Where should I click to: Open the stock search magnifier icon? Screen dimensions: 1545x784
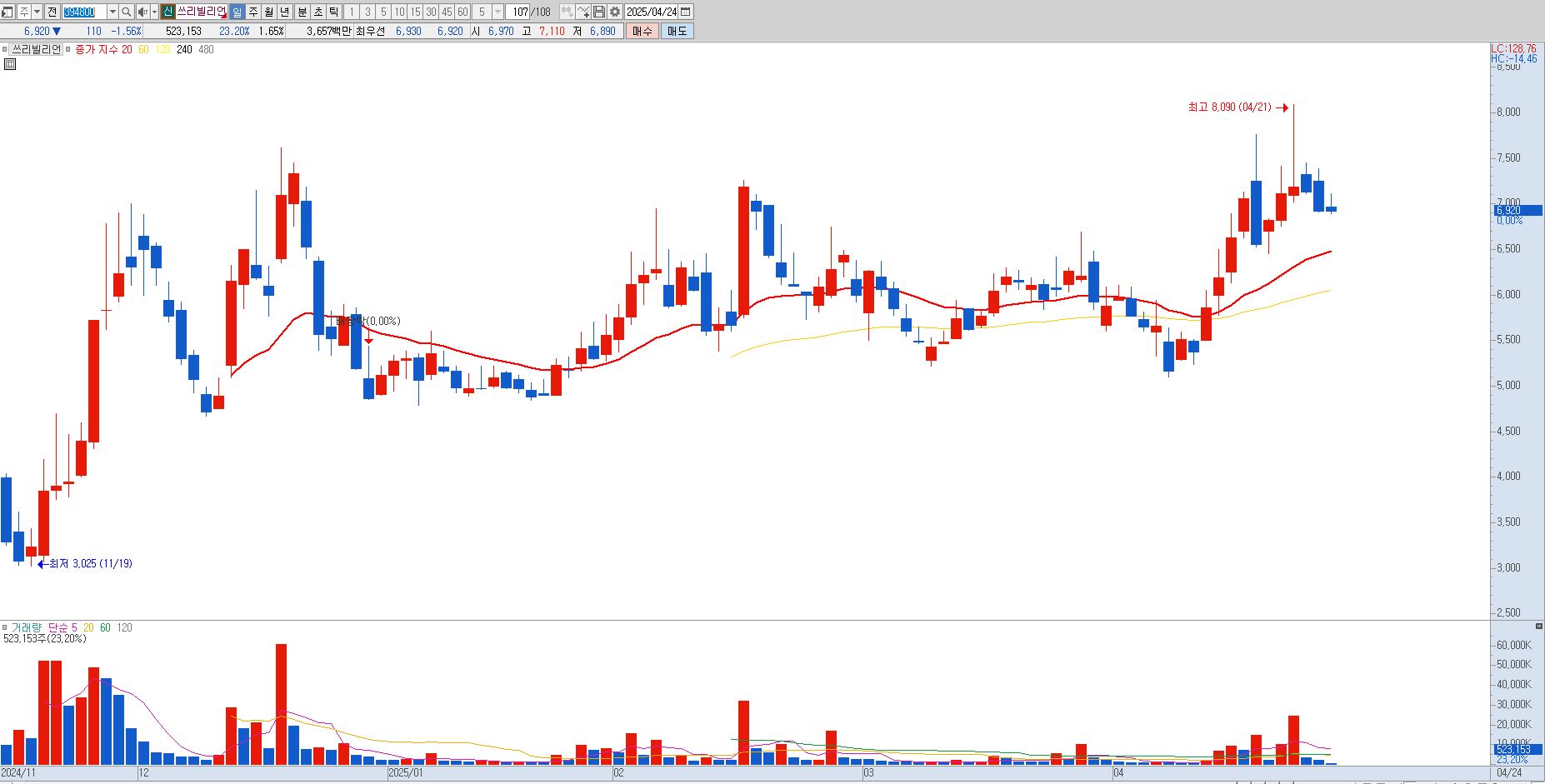pos(126,12)
